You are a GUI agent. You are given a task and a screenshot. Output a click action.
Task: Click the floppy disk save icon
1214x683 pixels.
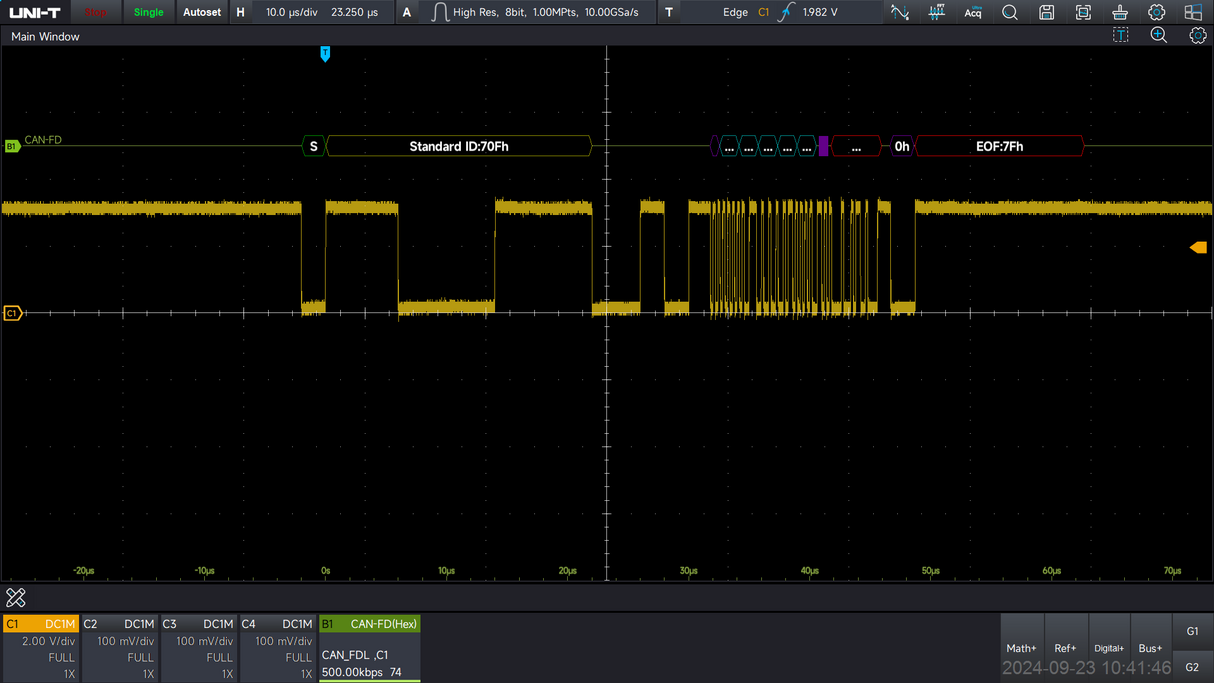(1046, 12)
